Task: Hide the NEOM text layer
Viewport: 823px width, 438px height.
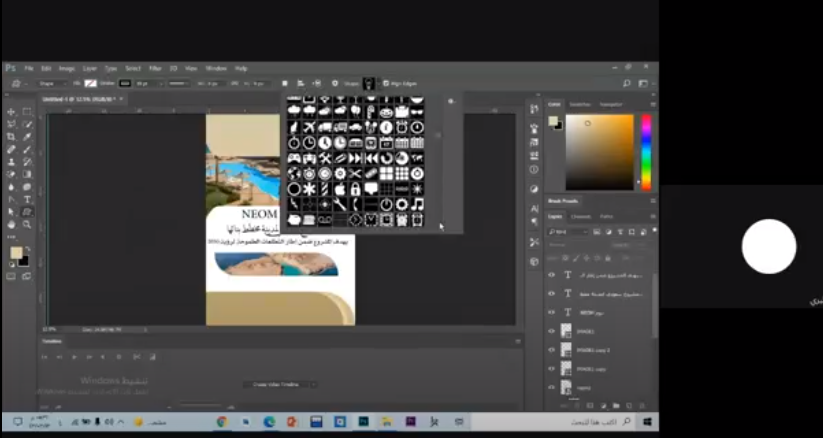Action: pyautogui.click(x=551, y=312)
